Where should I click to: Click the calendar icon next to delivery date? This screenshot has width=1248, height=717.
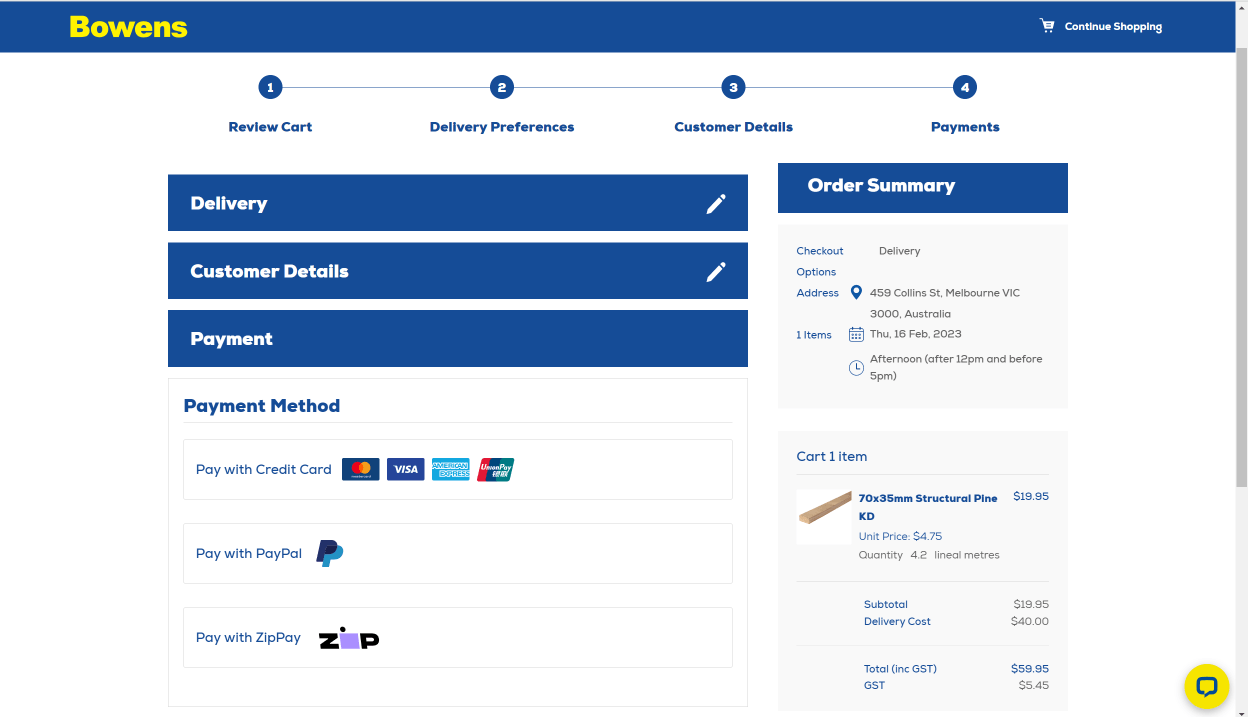click(x=856, y=334)
